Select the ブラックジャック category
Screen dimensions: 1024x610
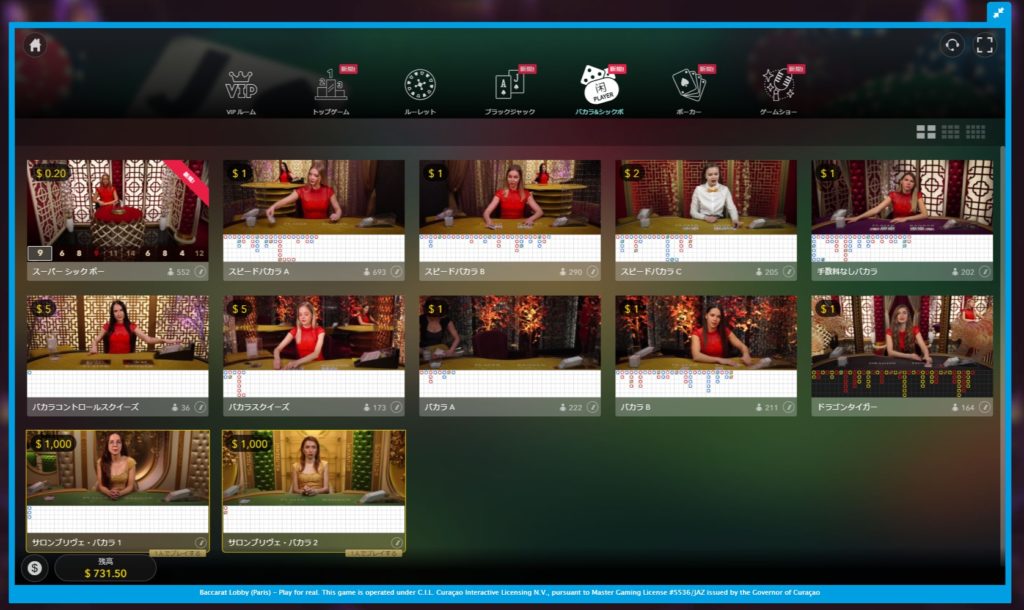(x=508, y=92)
